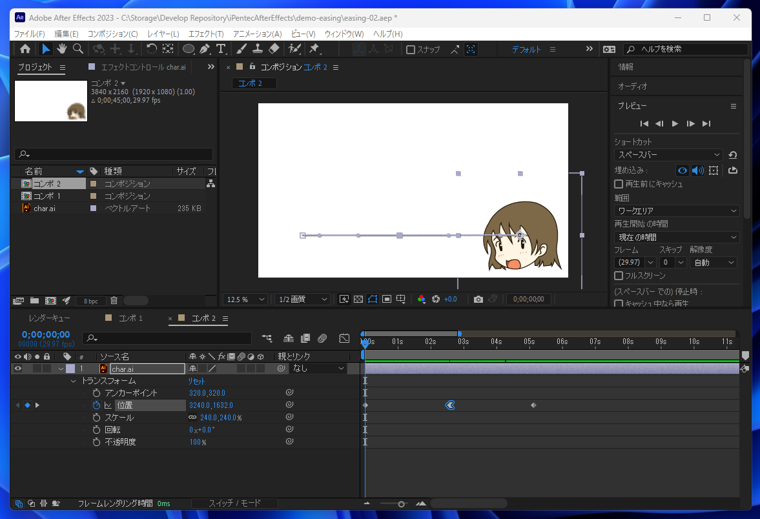Jump to first frame in Preview
Image resolution: width=760 pixels, height=519 pixels.
(x=644, y=124)
